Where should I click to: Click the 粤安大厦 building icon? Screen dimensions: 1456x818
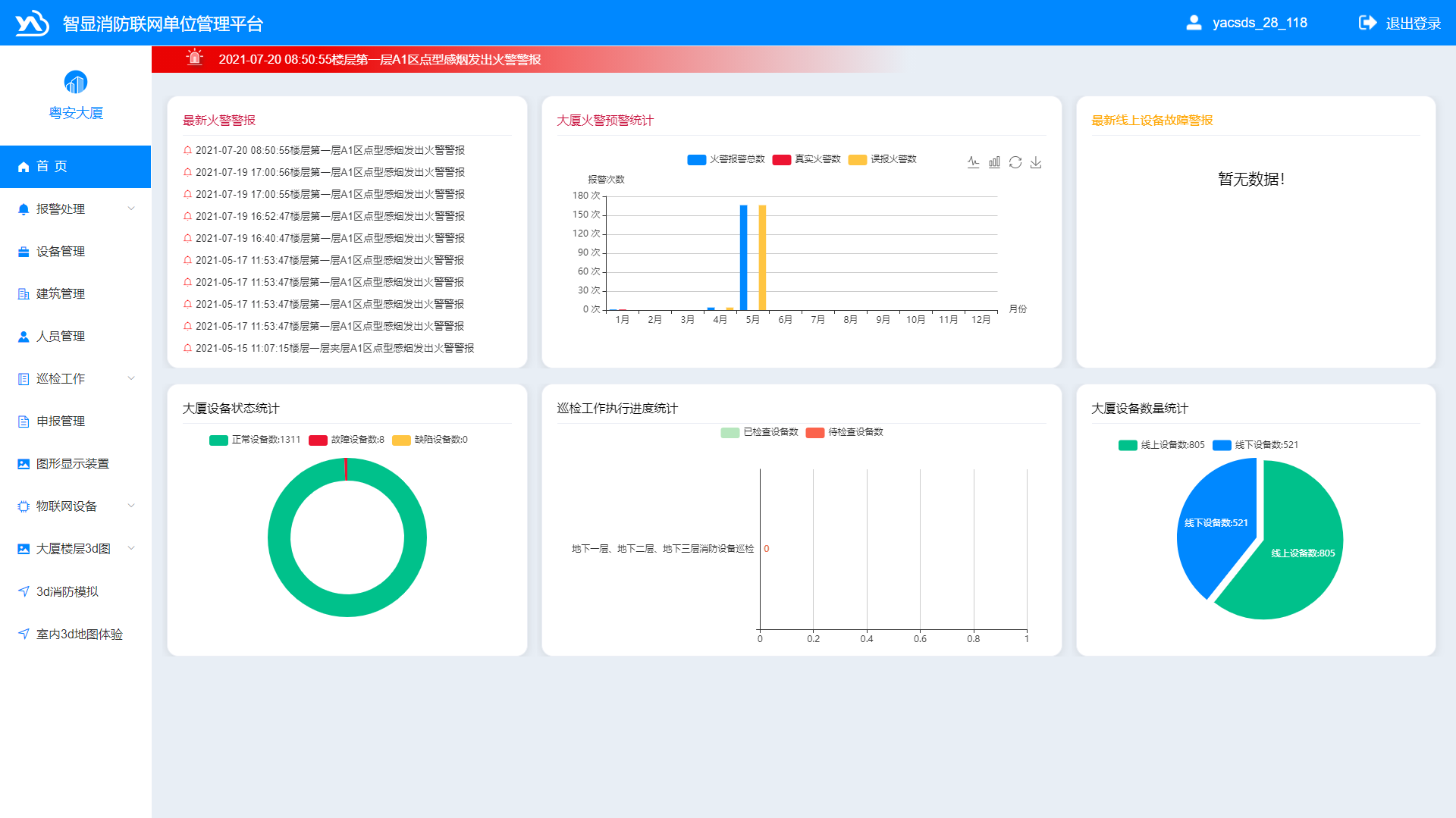76,82
